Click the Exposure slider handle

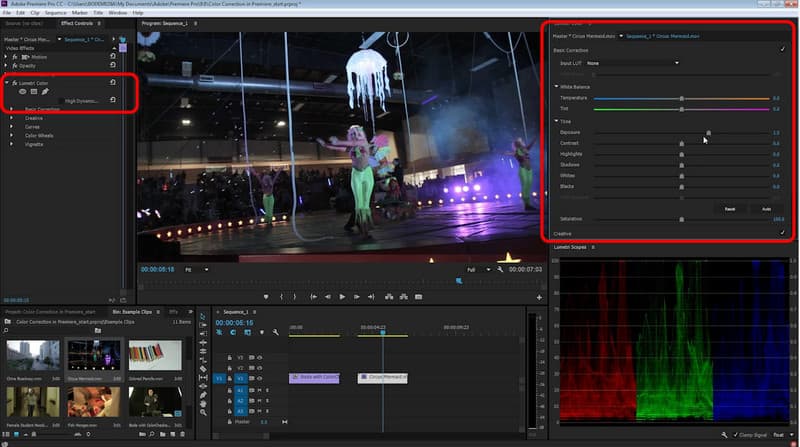pyautogui.click(x=709, y=132)
